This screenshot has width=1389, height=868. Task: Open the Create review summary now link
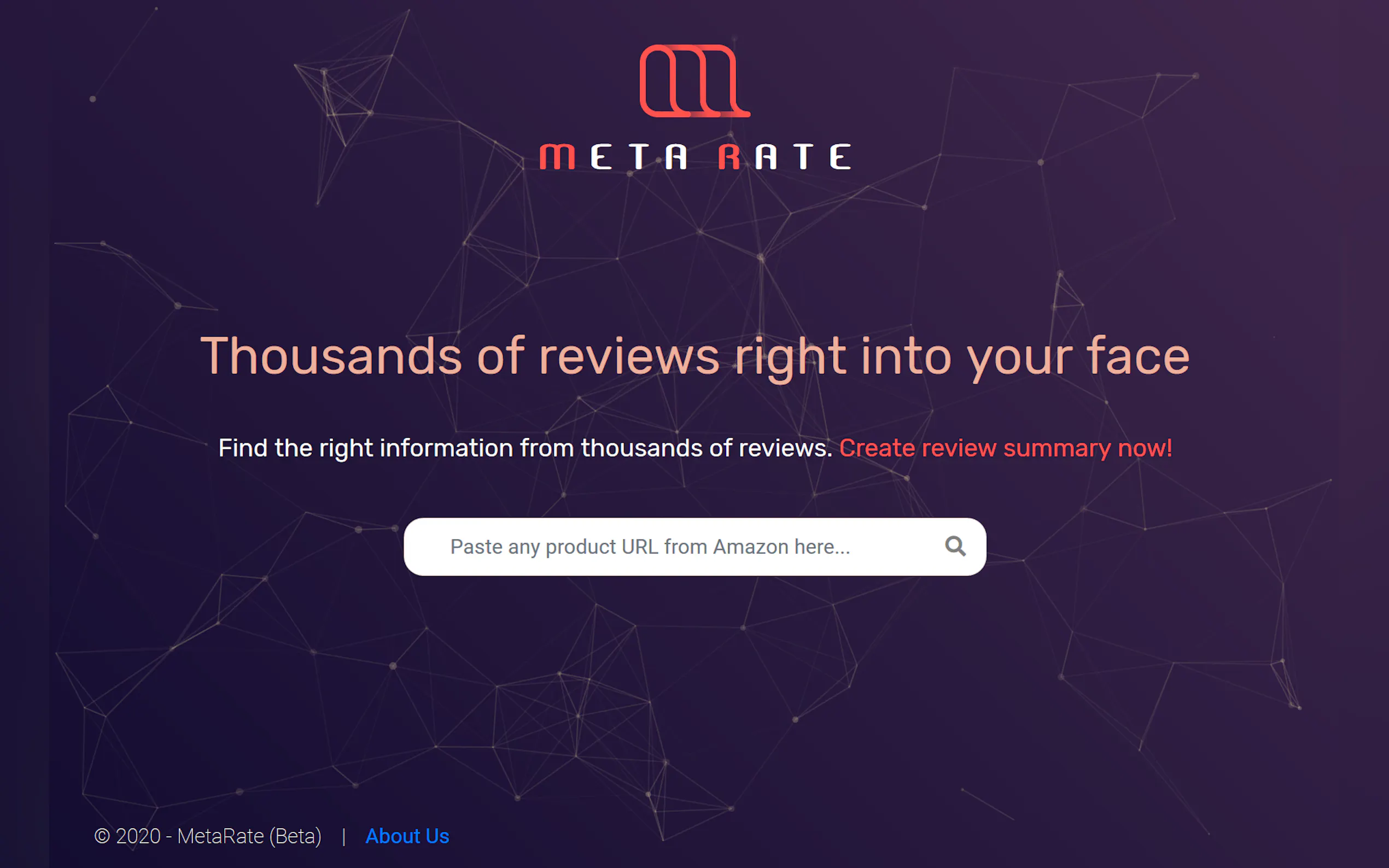(1005, 448)
